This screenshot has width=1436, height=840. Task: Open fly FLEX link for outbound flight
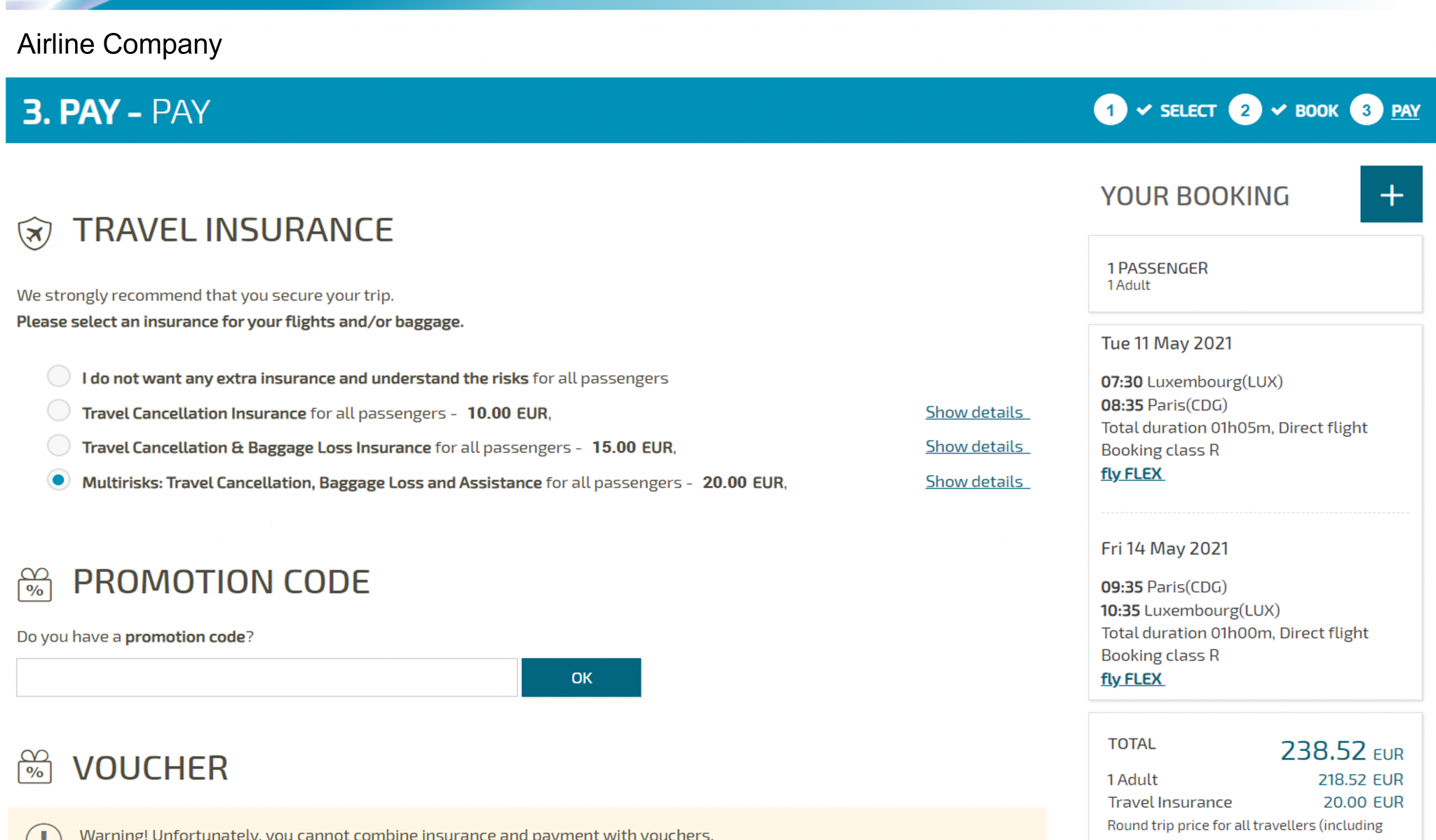(1132, 474)
